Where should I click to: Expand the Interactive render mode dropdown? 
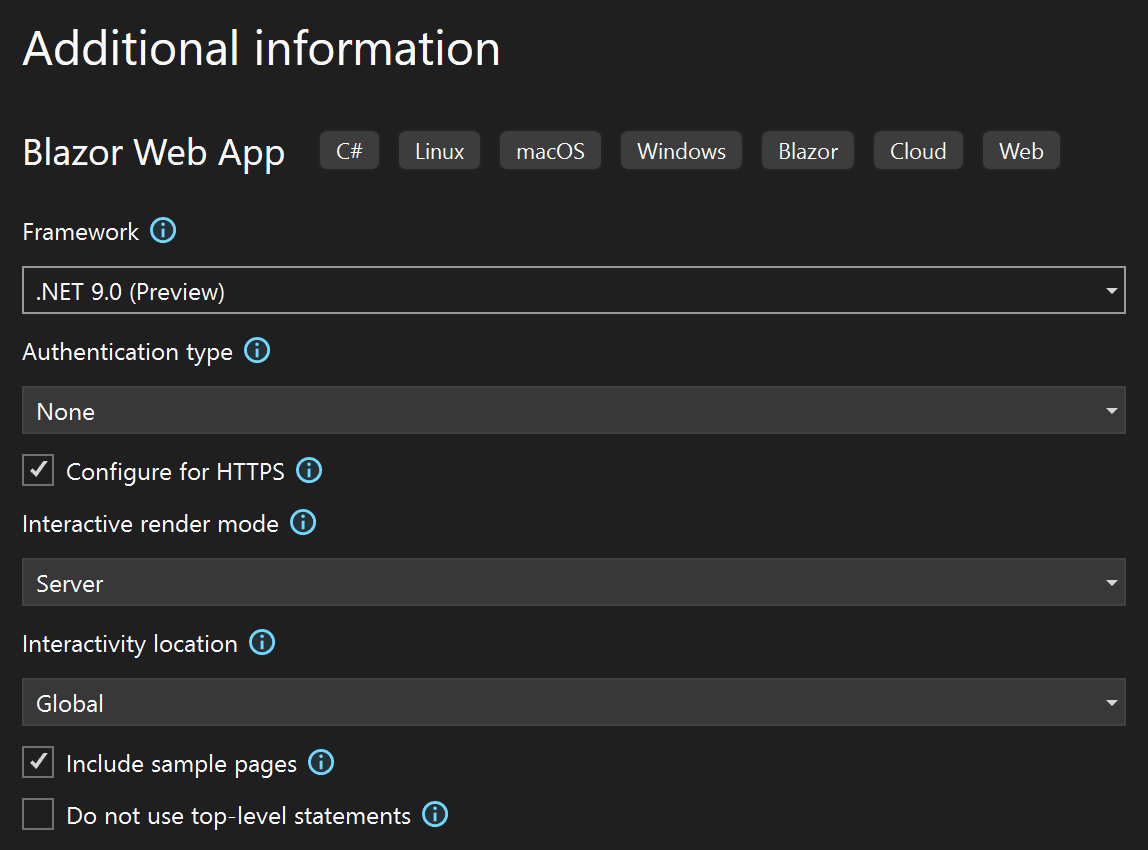click(574, 583)
